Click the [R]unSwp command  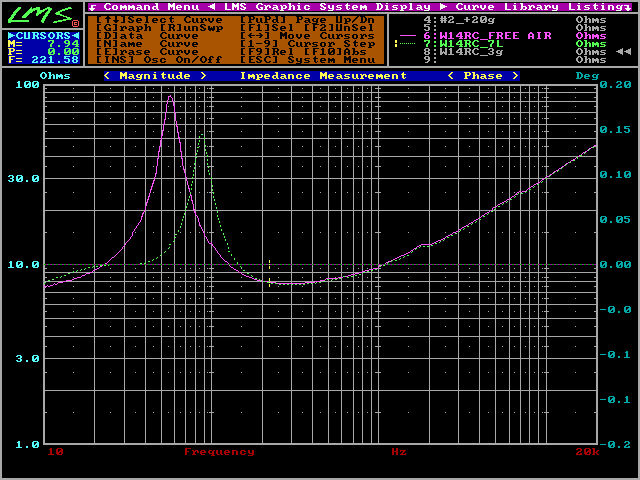[191, 28]
